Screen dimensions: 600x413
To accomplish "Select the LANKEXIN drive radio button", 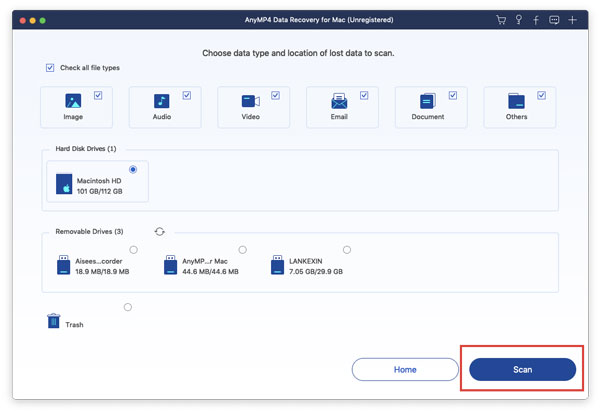I will [347, 250].
